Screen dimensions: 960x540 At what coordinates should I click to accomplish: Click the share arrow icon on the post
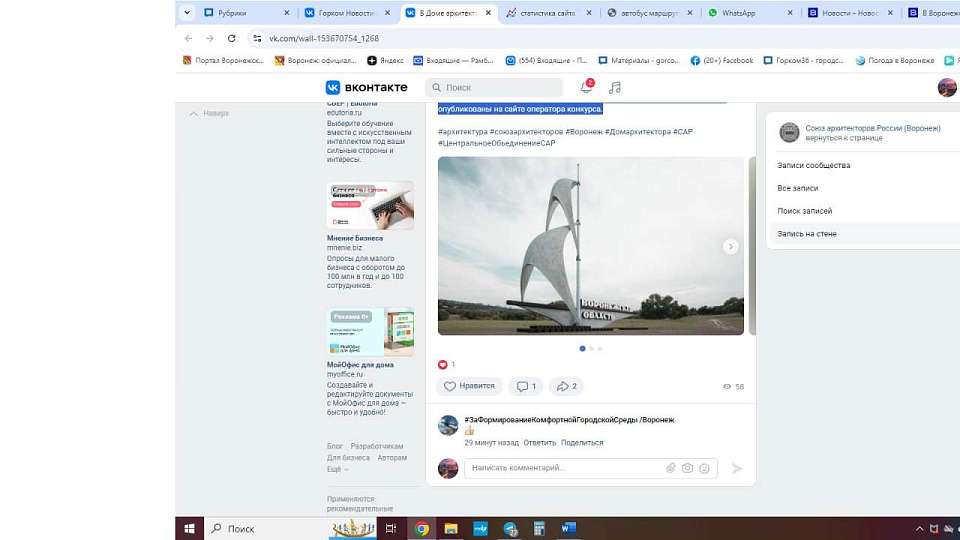567,386
